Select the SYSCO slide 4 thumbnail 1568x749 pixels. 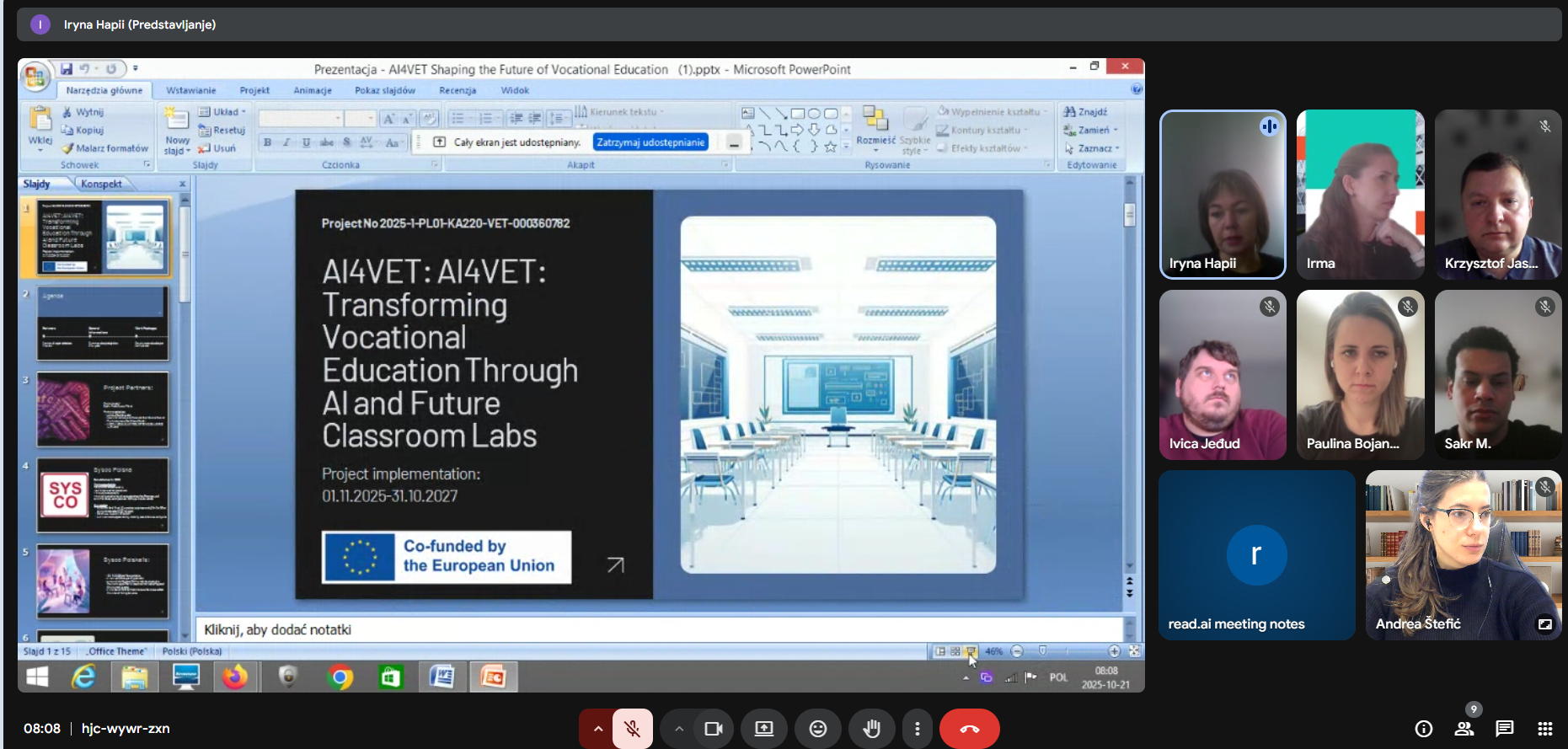(103, 495)
